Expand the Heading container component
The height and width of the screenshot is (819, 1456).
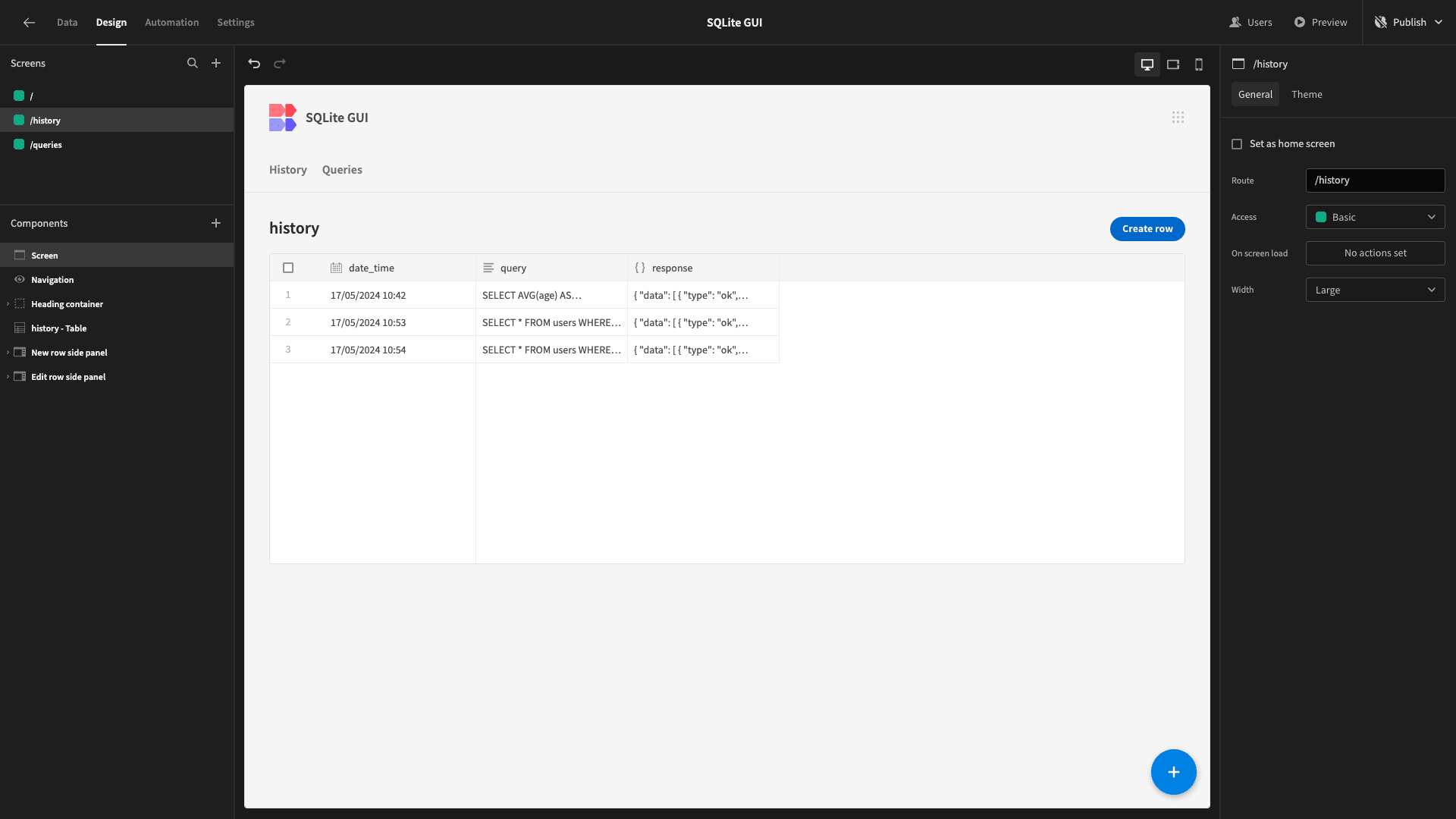point(8,304)
